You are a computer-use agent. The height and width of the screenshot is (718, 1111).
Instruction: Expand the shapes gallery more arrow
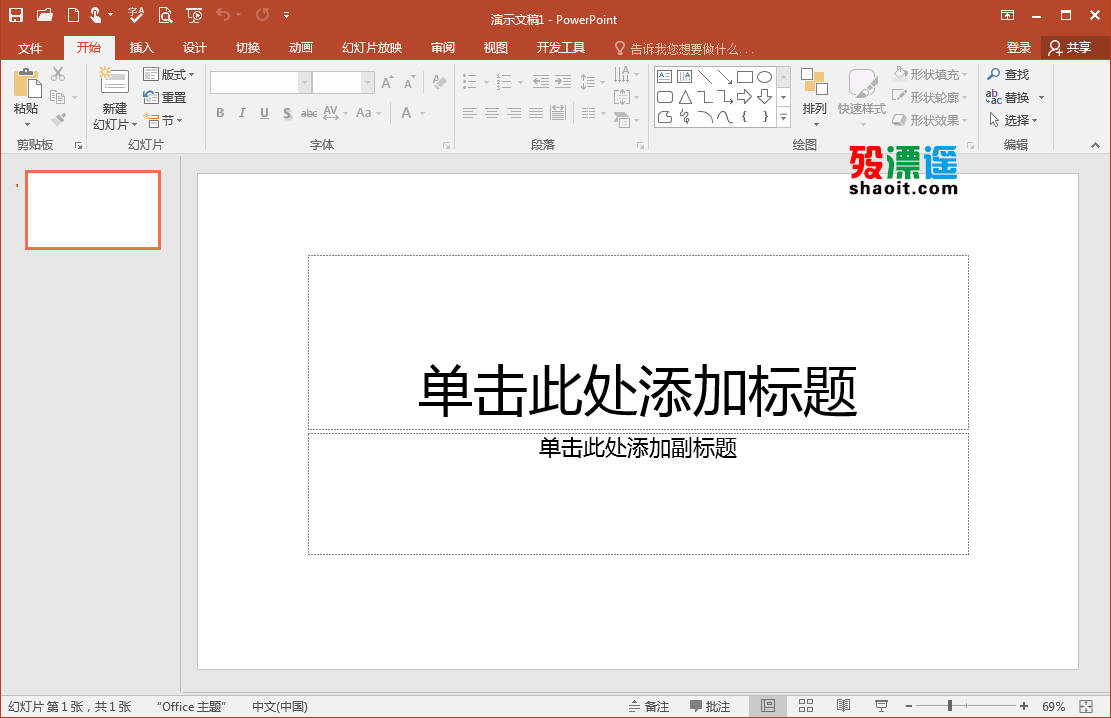[x=784, y=118]
